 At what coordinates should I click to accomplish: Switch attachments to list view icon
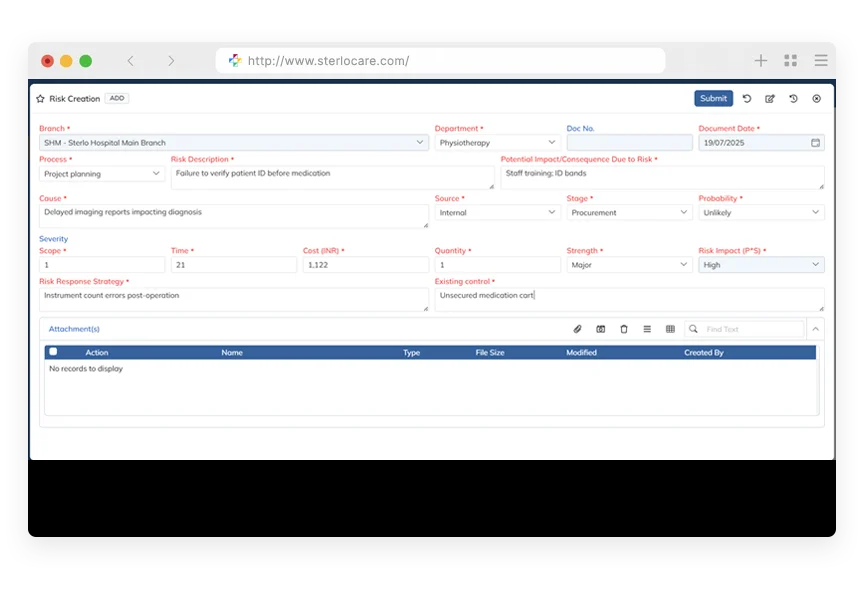[x=647, y=329]
